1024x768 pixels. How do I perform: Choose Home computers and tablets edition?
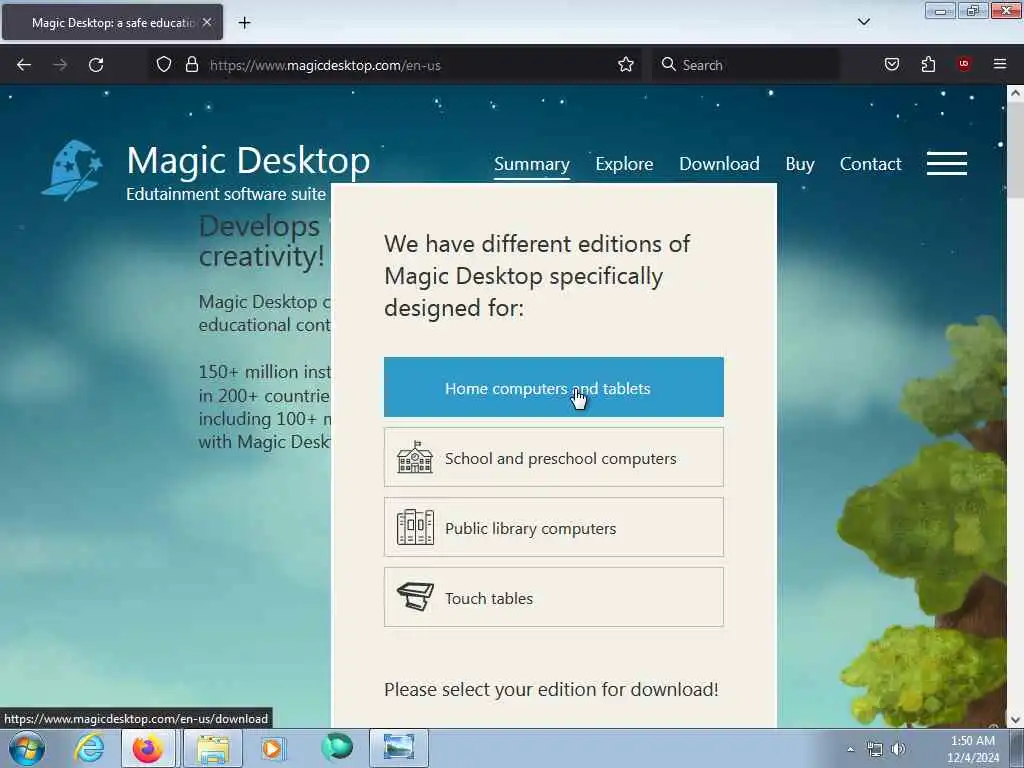pyautogui.click(x=554, y=387)
